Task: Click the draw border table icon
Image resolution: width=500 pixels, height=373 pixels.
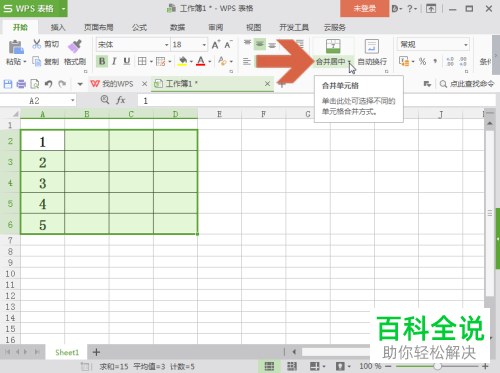Action: (161, 61)
